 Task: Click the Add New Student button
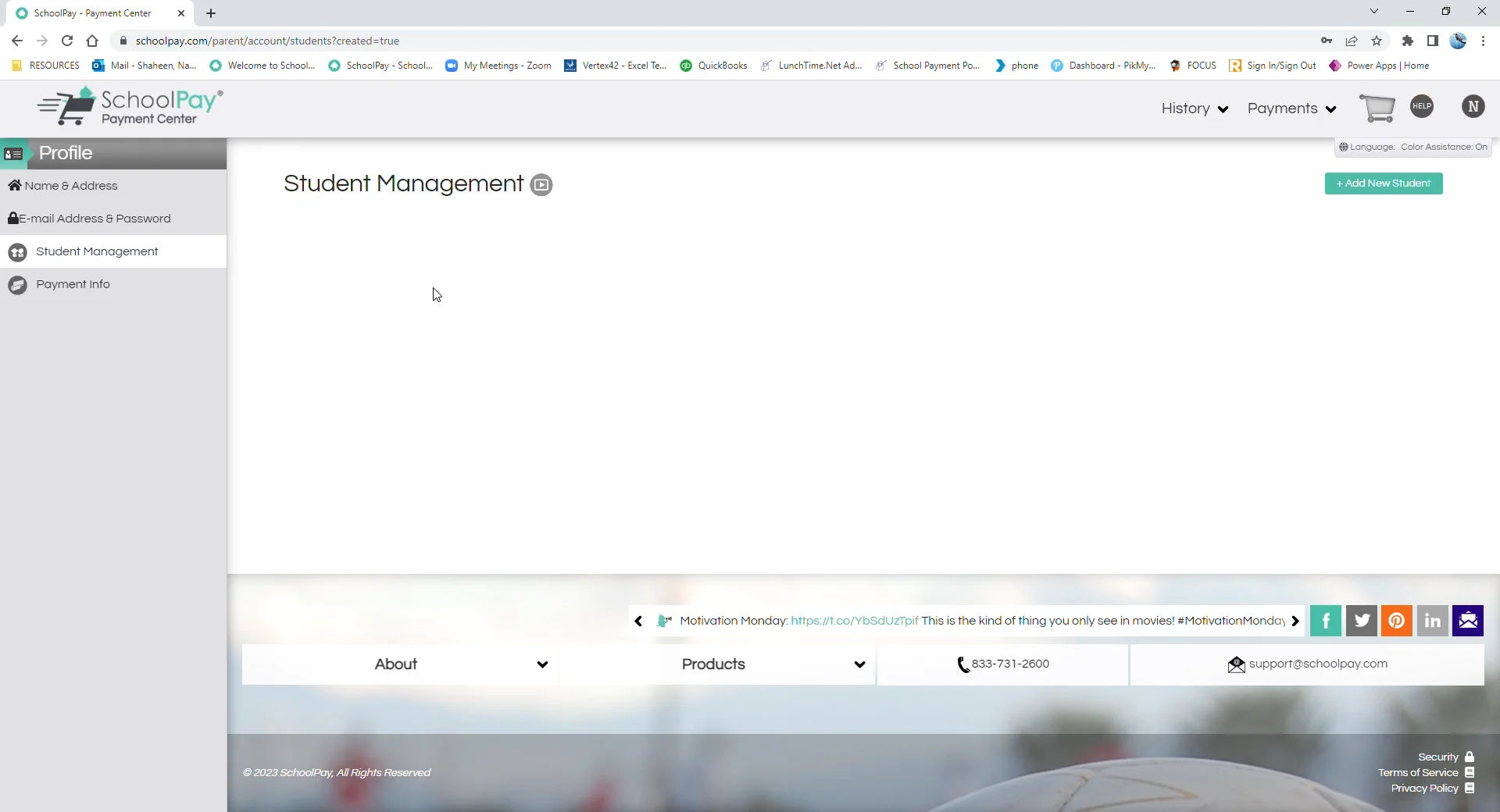coord(1384,183)
